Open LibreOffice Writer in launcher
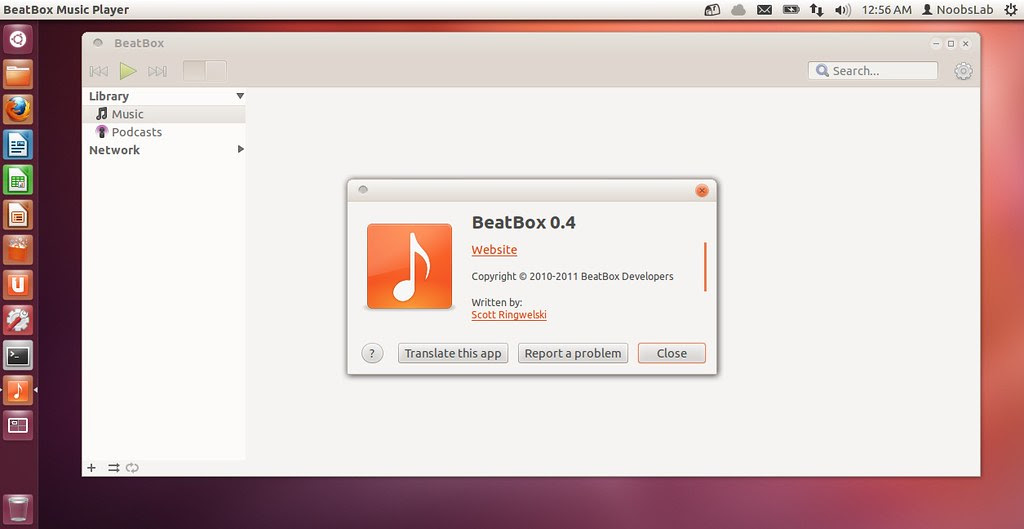Image resolution: width=1024 pixels, height=529 pixels. point(18,145)
